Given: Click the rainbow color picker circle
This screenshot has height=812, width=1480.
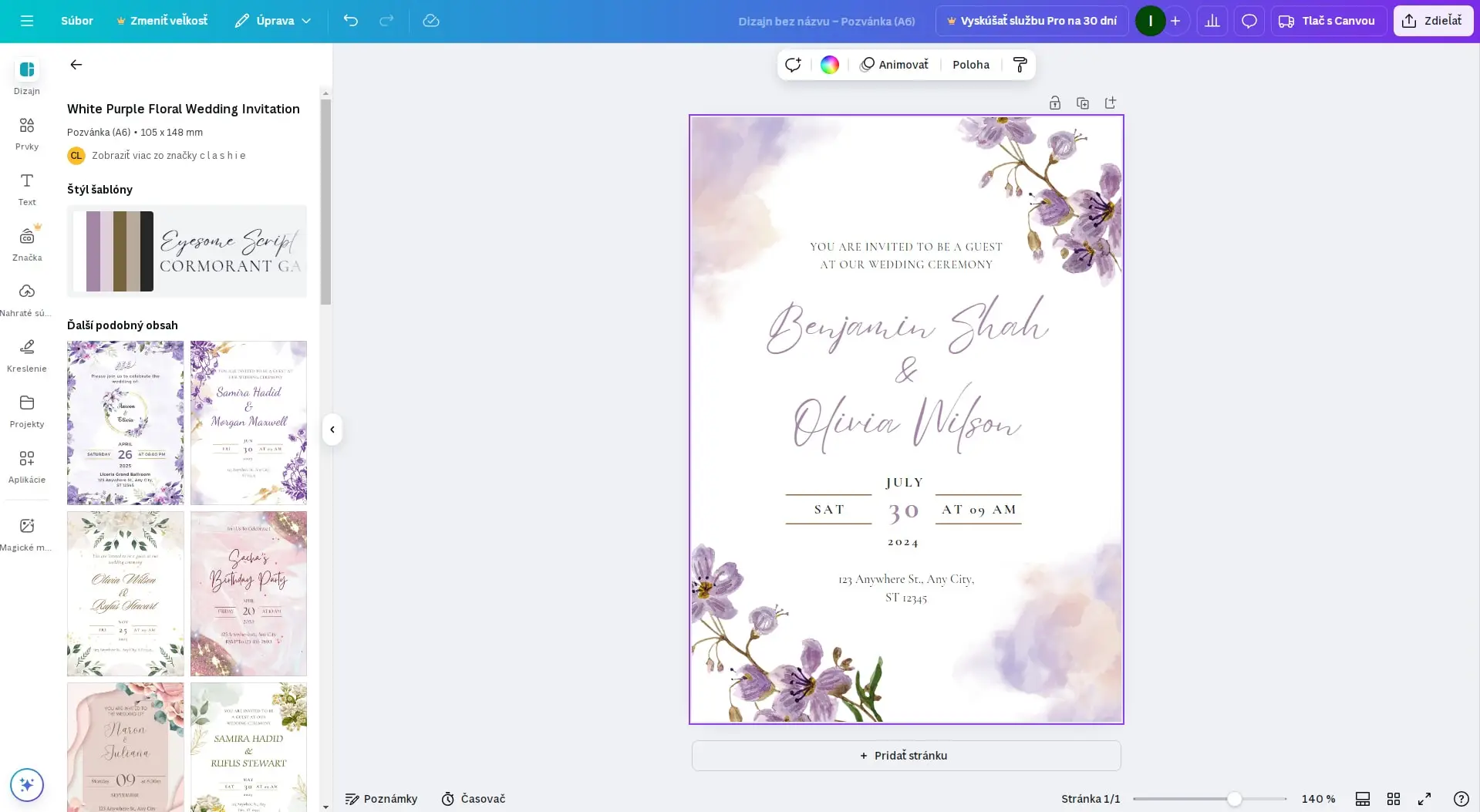Looking at the screenshot, I should point(830,65).
